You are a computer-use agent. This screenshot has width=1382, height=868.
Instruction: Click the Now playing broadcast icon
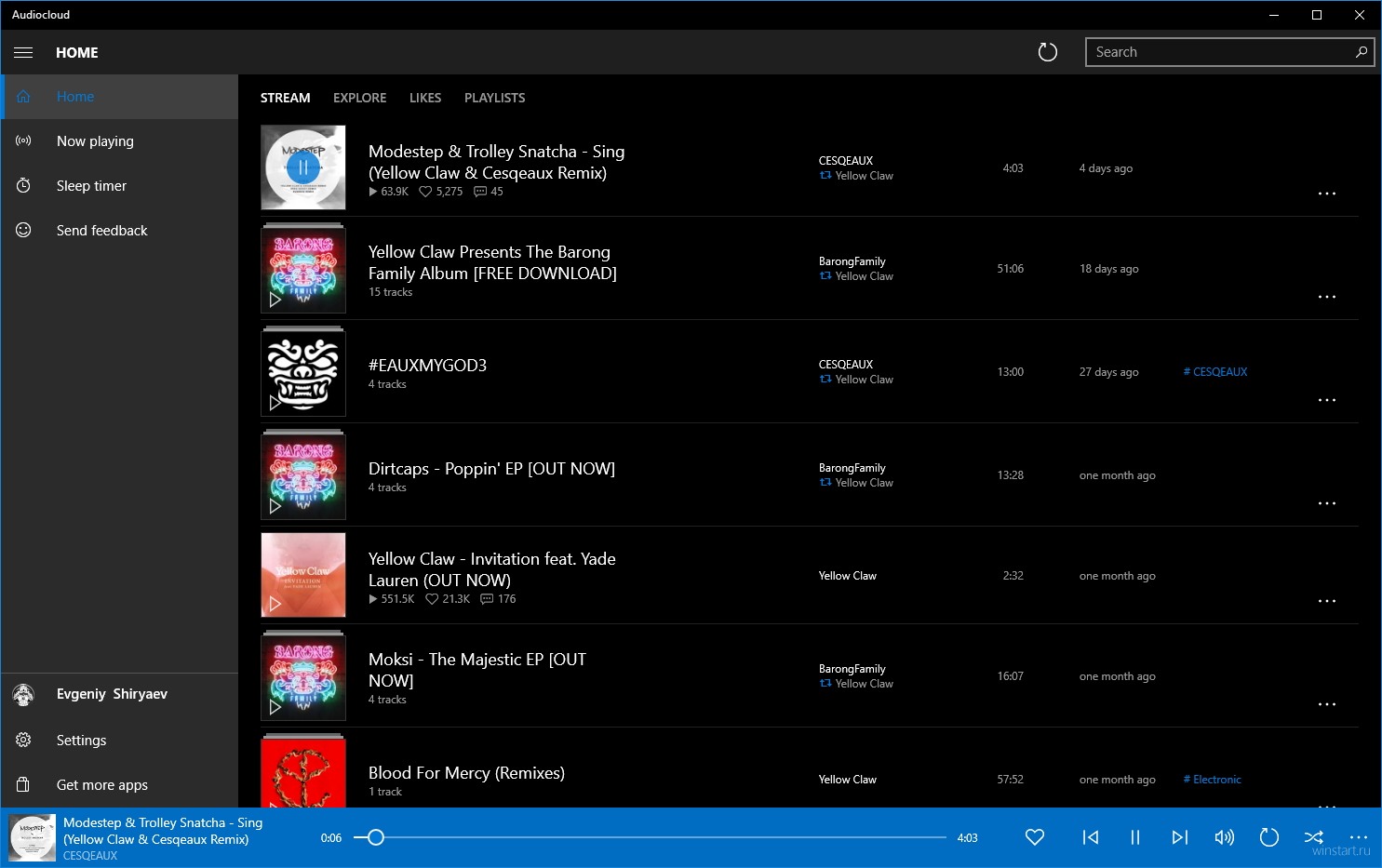(23, 141)
